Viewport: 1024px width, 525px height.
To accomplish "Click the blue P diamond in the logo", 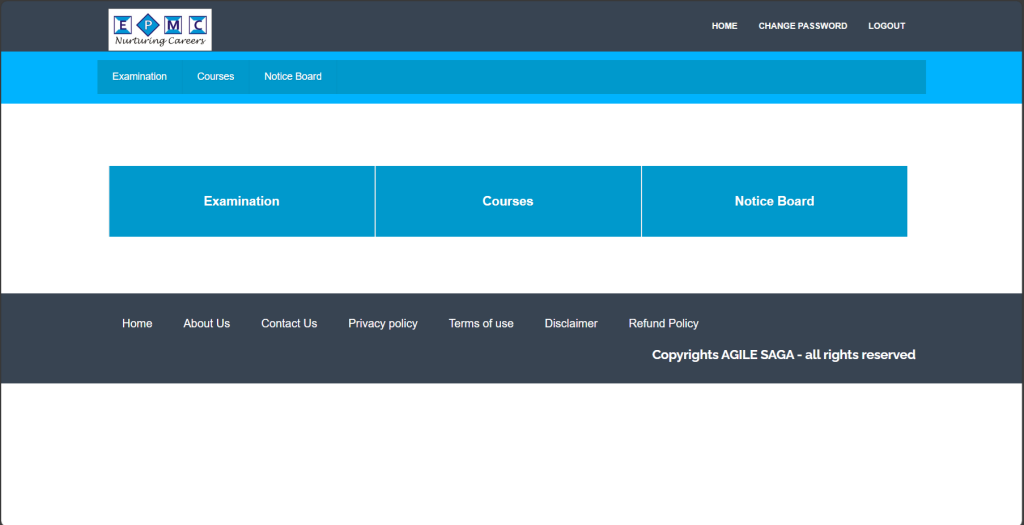I will tap(148, 24).
